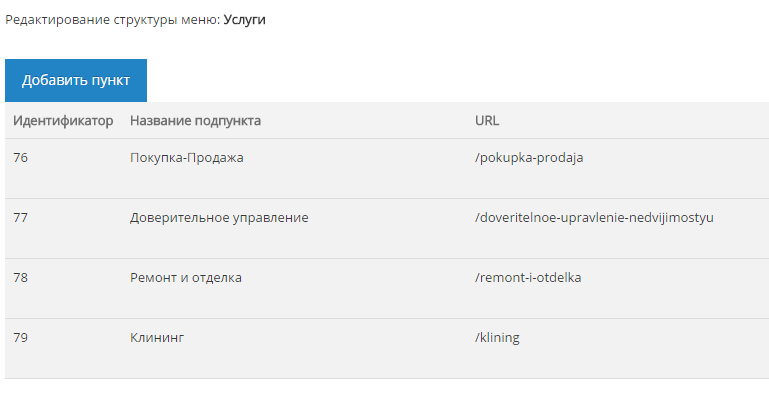The width and height of the screenshot is (769, 400).
Task: Click the Название подпункта column header
Action: point(195,121)
